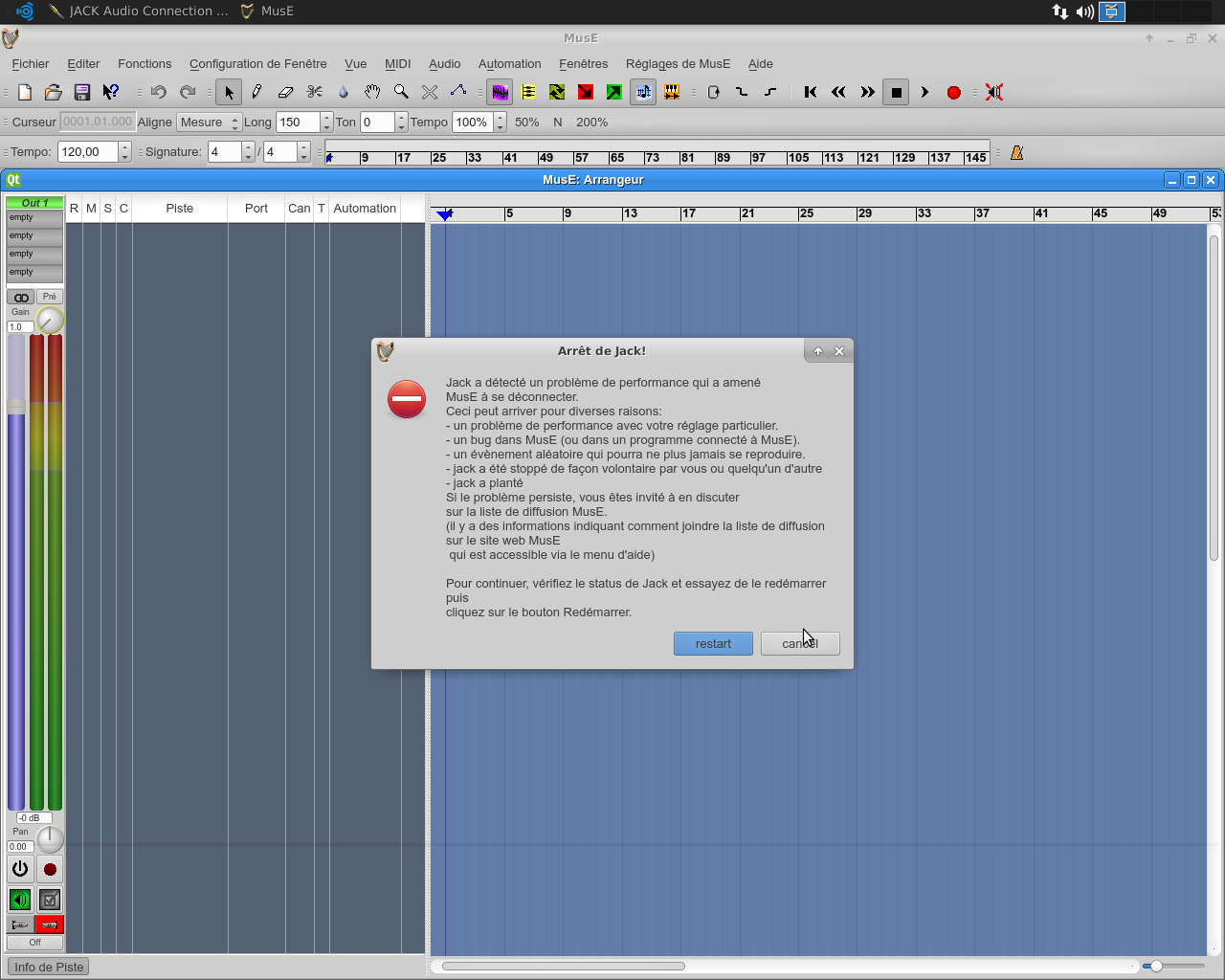
Task: Toggle the green toolbar button with arrow
Action: coord(614,92)
